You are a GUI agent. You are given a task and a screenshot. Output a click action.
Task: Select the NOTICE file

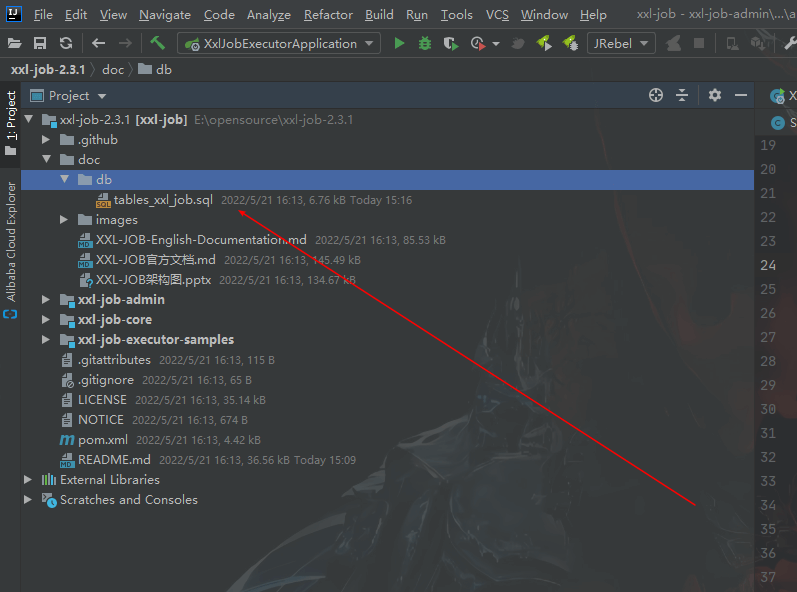(x=101, y=420)
